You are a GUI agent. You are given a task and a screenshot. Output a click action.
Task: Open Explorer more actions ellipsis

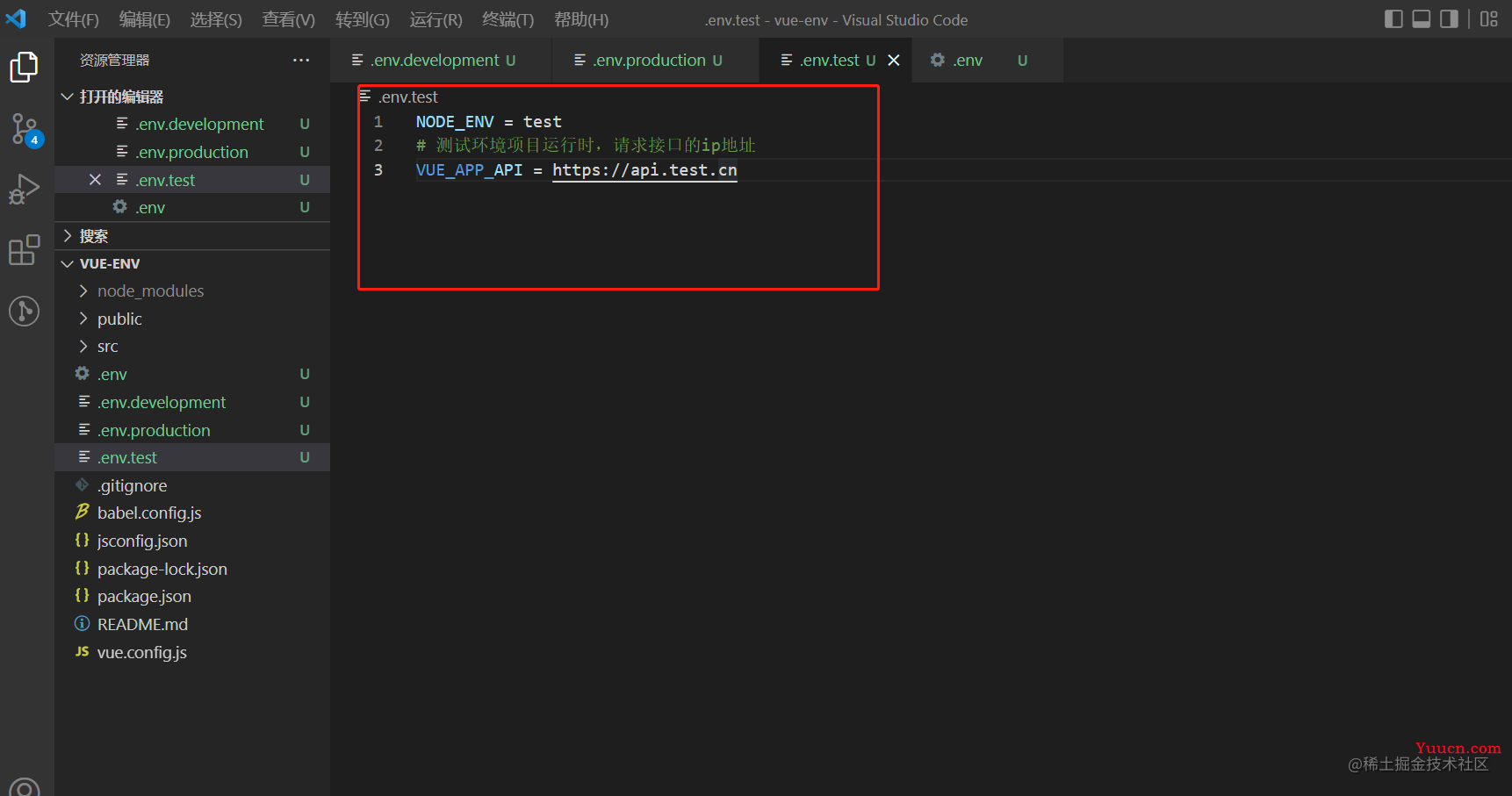coord(301,60)
